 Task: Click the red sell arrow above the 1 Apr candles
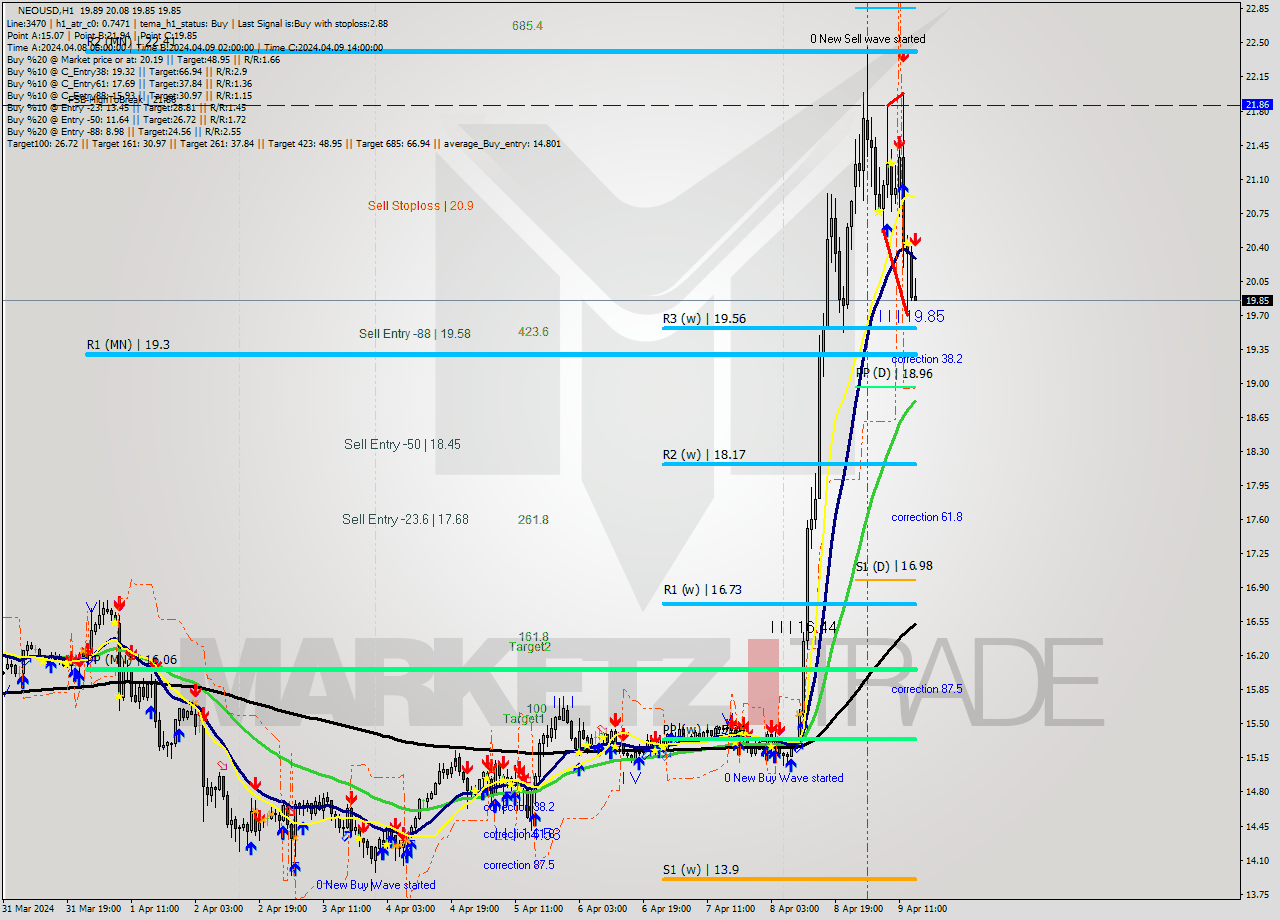click(x=120, y=603)
